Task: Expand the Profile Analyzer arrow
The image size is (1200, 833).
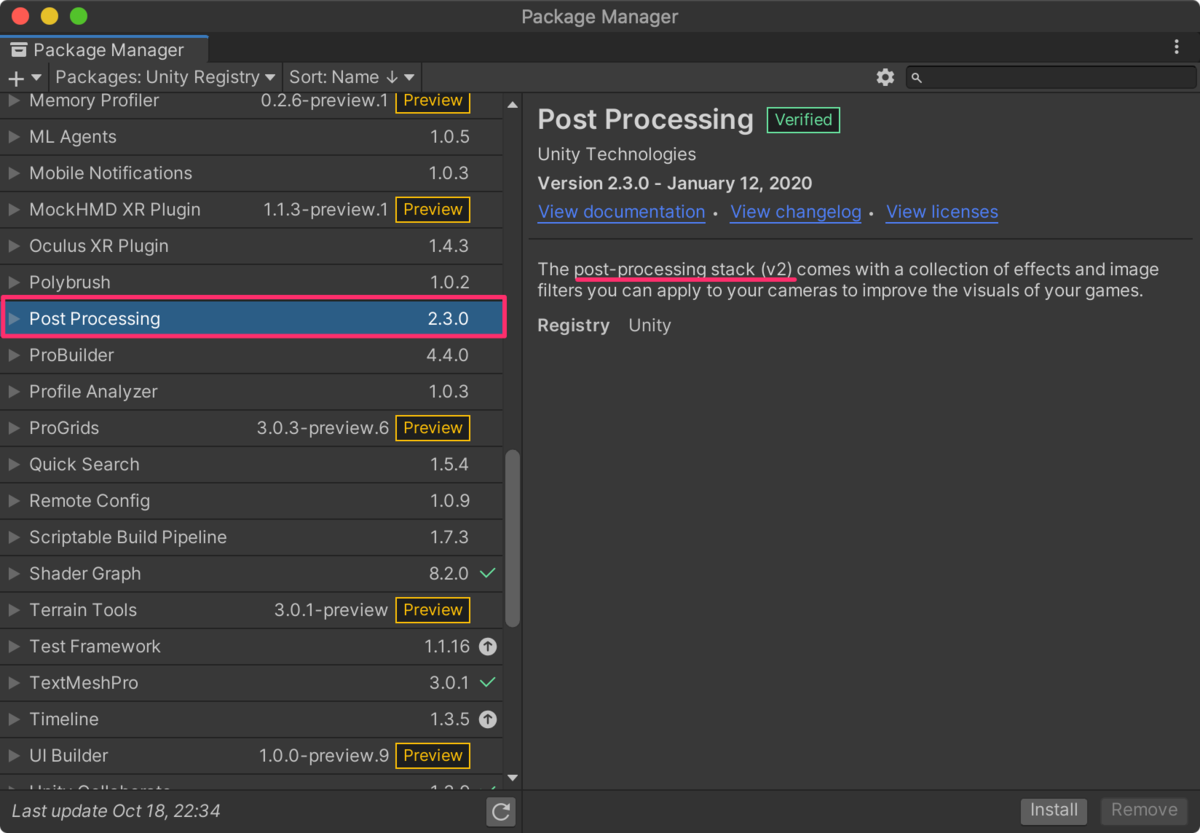Action: (14, 392)
